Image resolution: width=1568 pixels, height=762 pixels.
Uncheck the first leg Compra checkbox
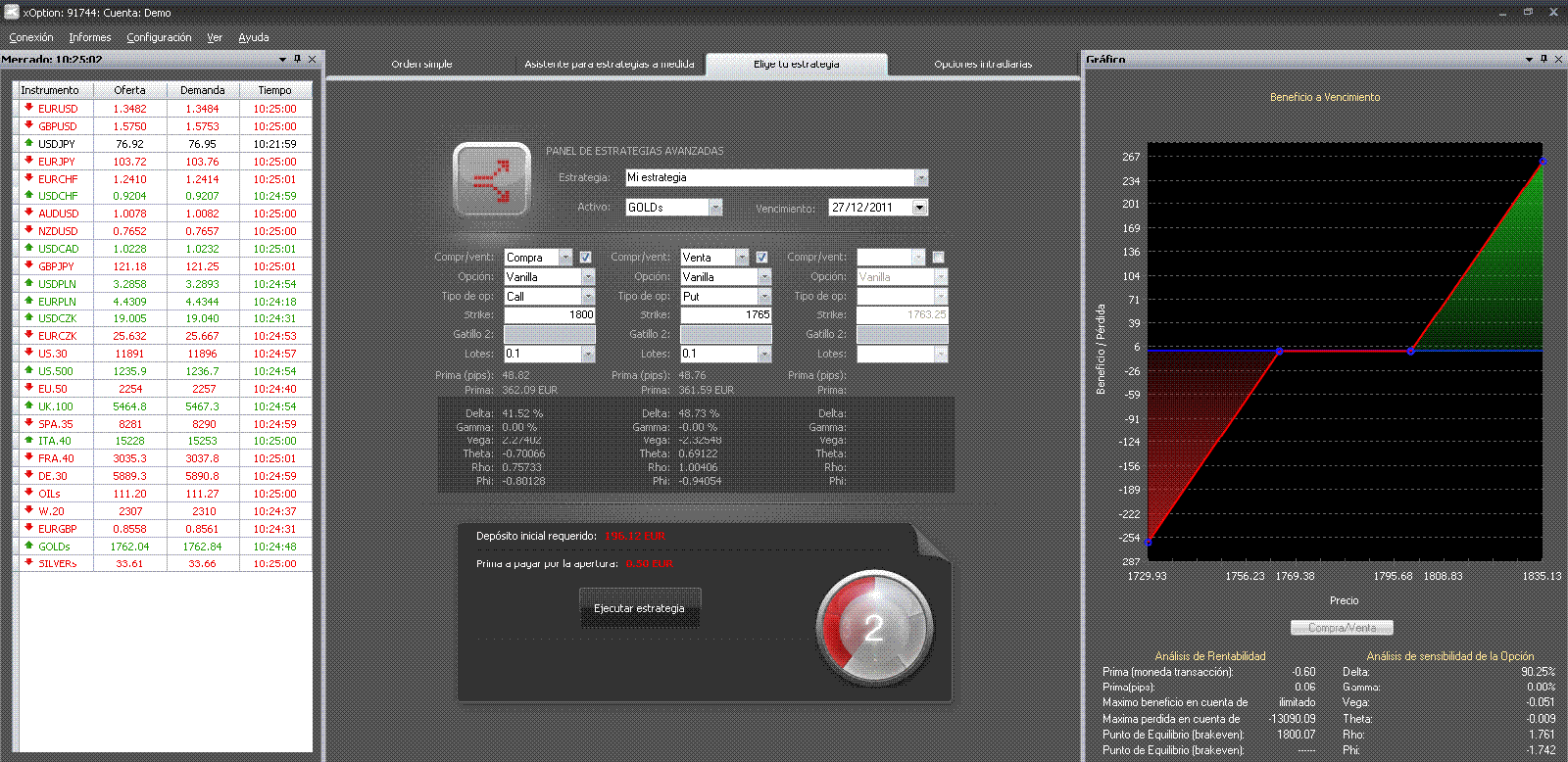(x=585, y=258)
